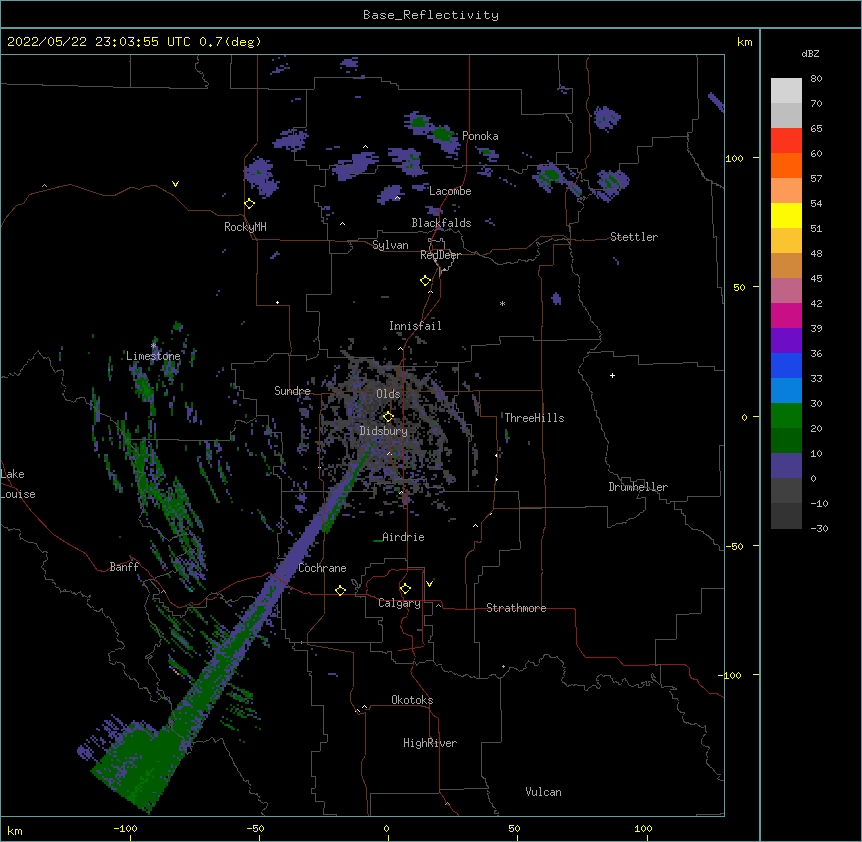The height and width of the screenshot is (842, 862).
Task: Click the Sylvan label on the map
Action: point(390,245)
